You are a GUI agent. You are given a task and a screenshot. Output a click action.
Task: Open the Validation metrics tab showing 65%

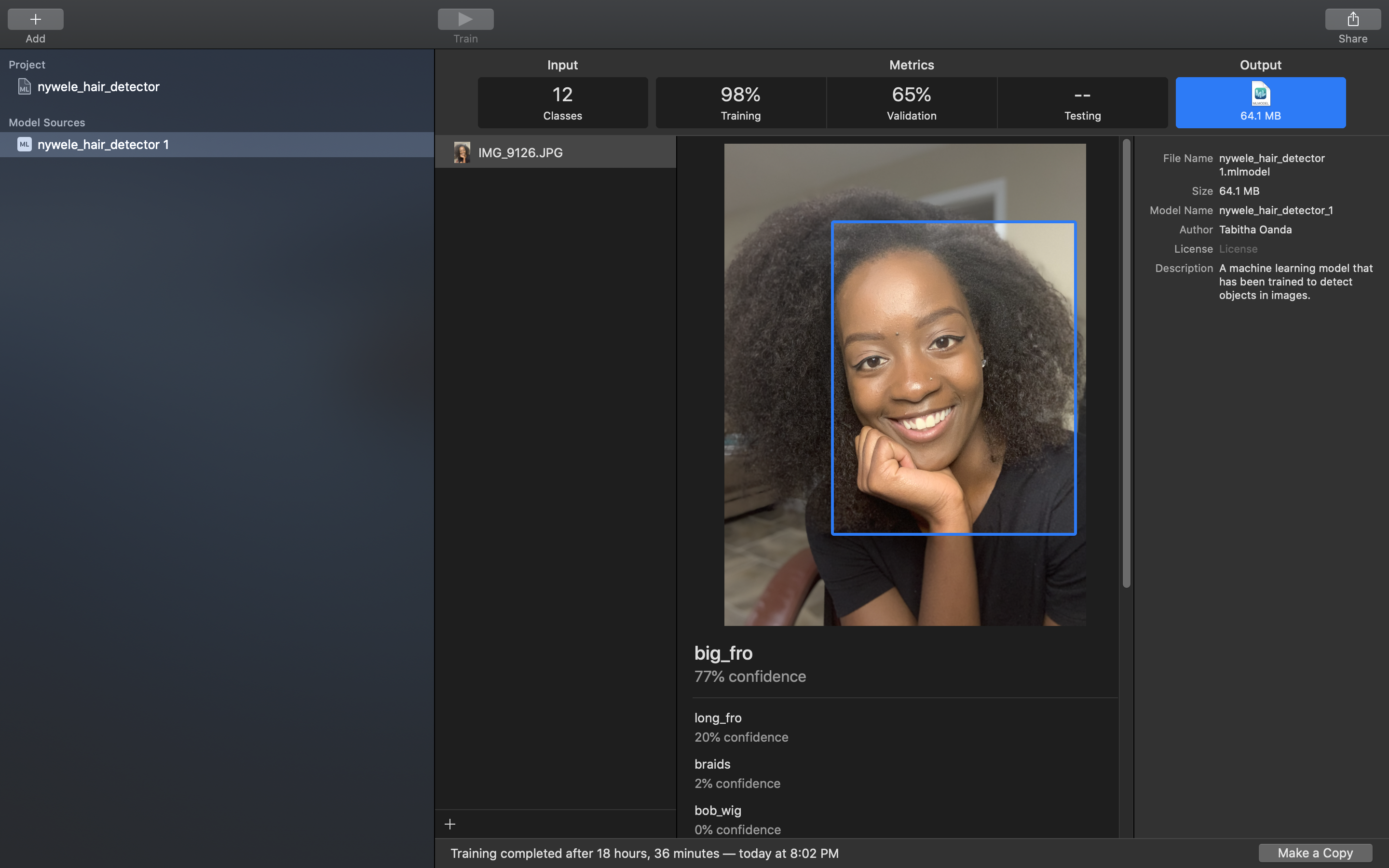[x=912, y=102]
